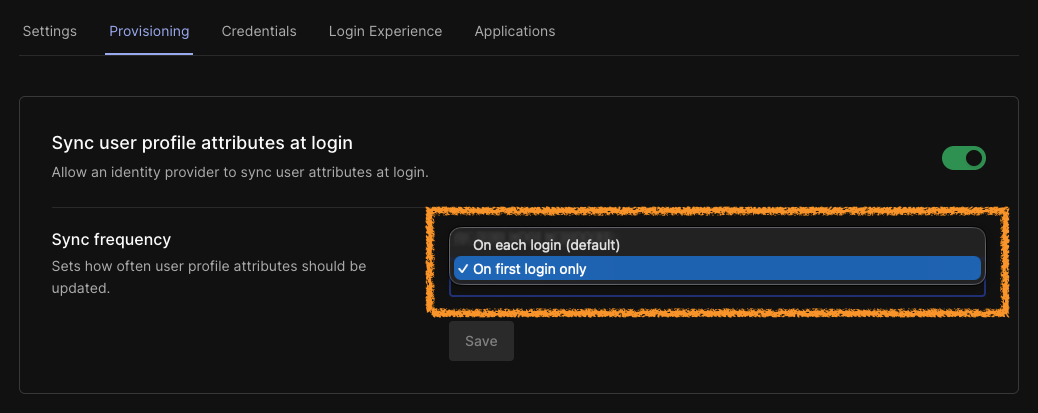1038x413 pixels.
Task: Open the Login Experience tab
Action: (385, 31)
